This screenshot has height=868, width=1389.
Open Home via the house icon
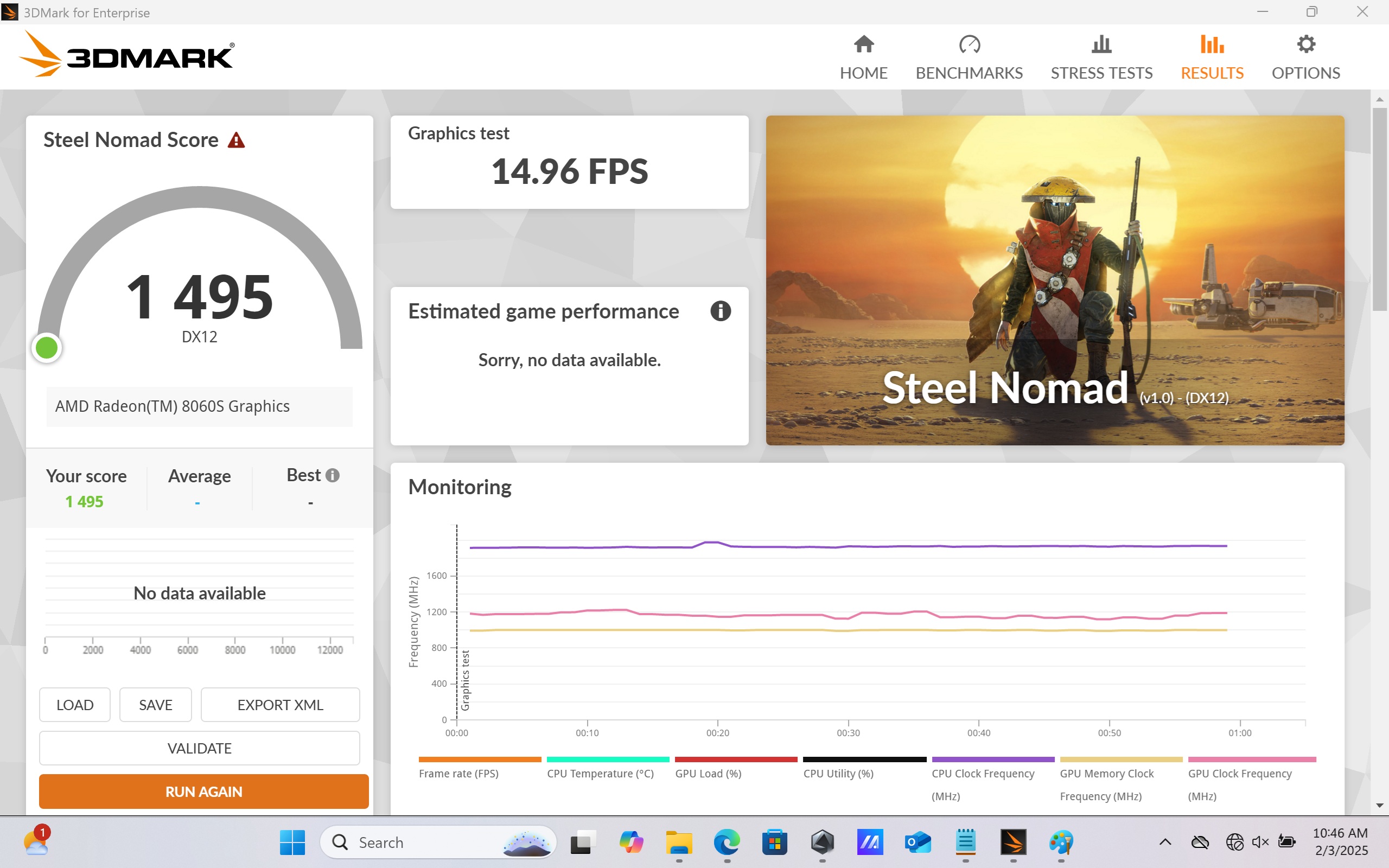click(863, 45)
